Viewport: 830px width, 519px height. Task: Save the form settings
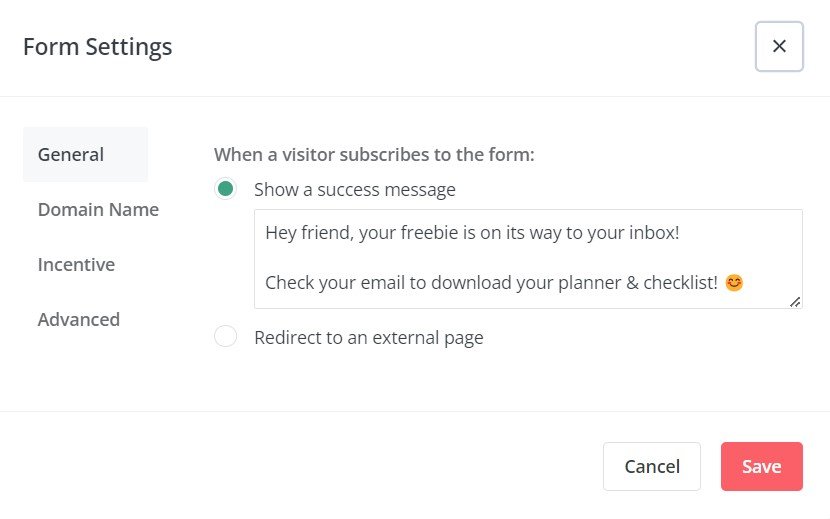762,467
